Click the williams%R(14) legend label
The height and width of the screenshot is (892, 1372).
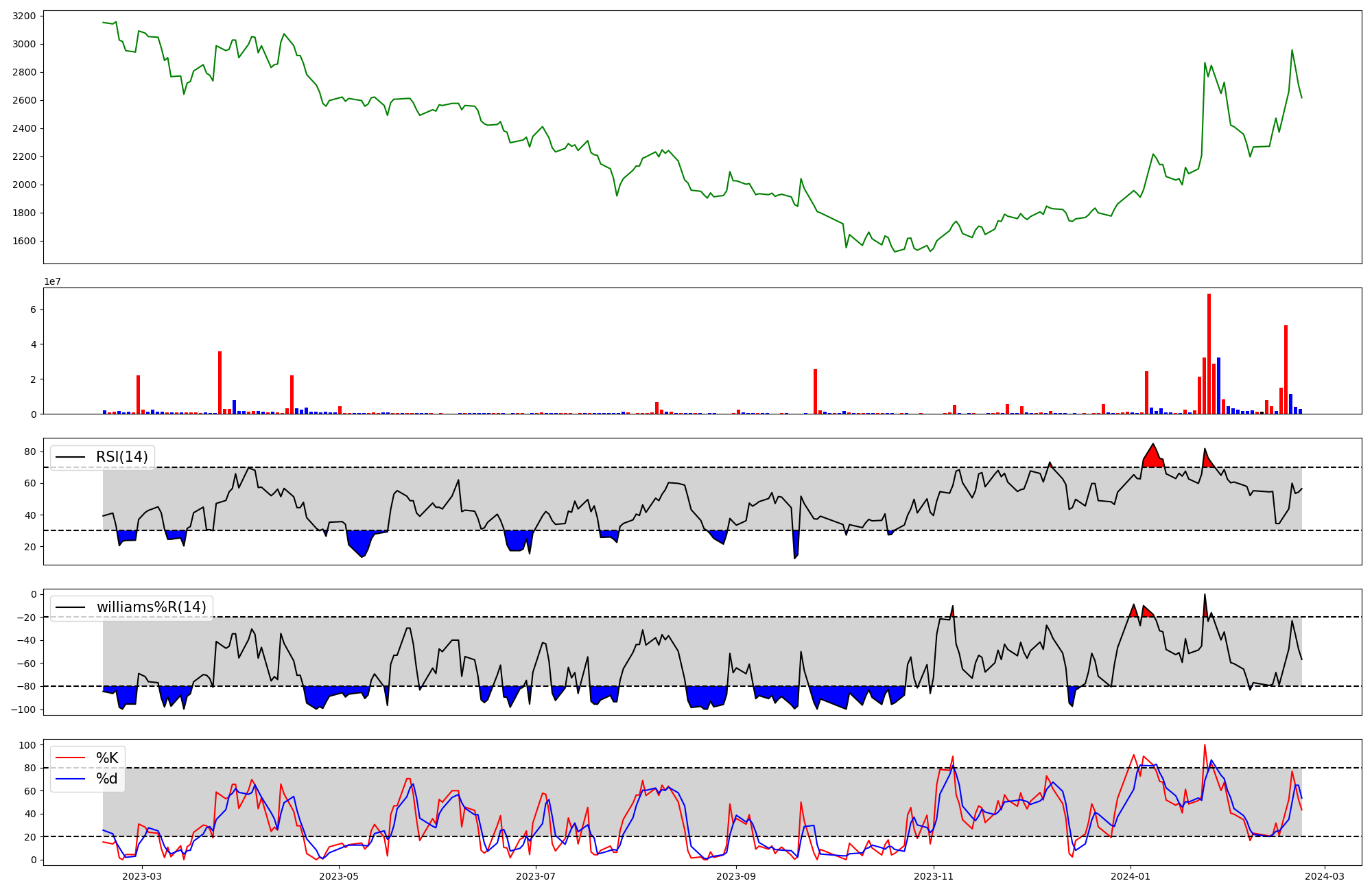coord(151,607)
